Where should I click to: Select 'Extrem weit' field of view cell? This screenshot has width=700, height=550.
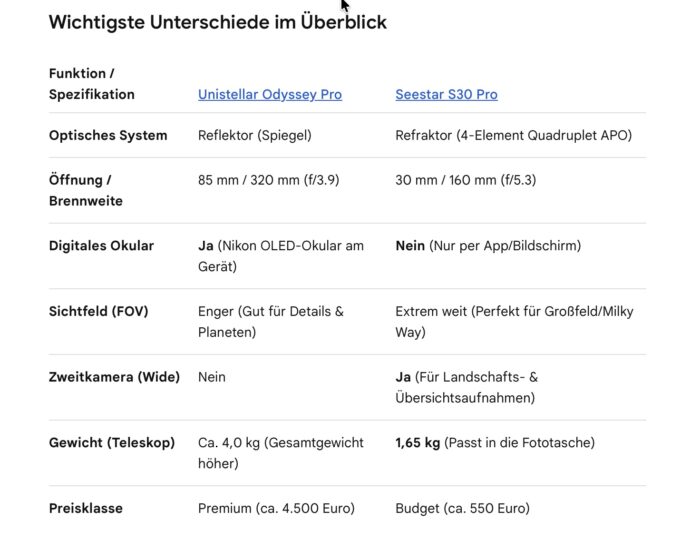click(514, 322)
